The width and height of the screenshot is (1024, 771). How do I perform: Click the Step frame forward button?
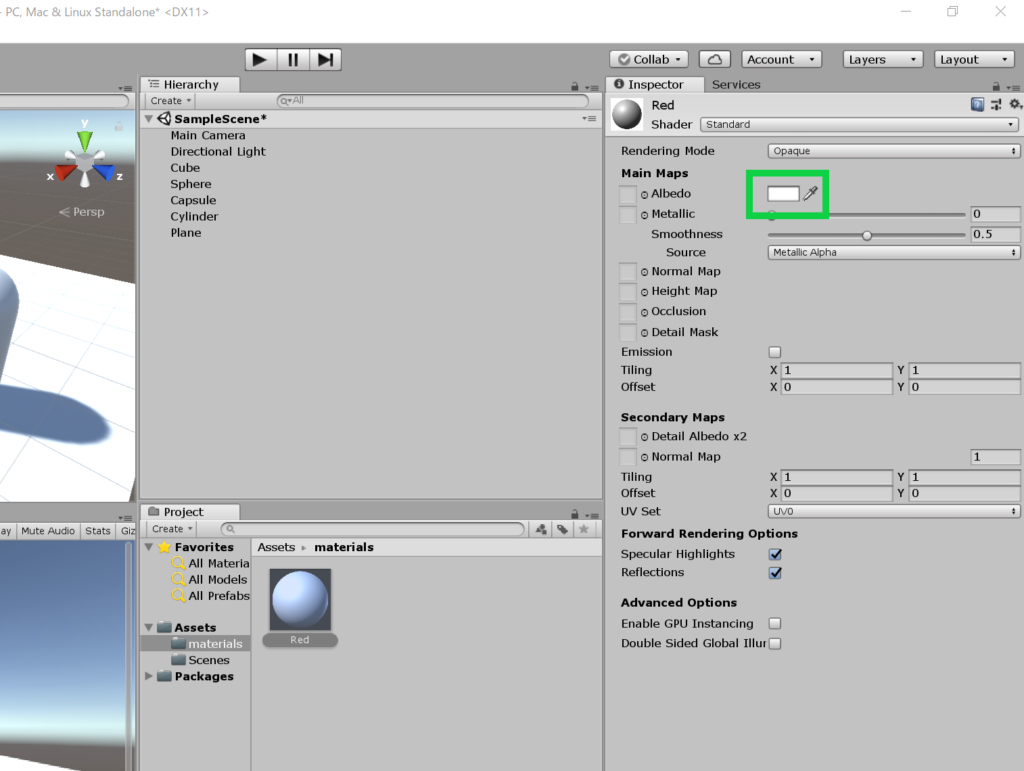pos(325,60)
